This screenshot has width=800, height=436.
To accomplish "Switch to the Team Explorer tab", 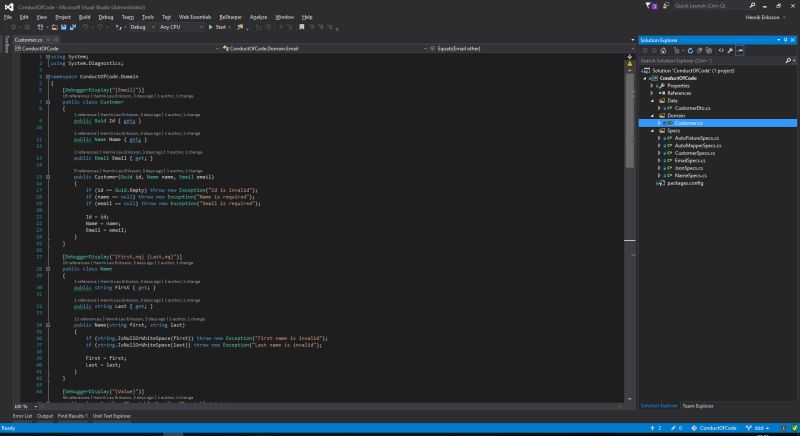I will pos(697,406).
